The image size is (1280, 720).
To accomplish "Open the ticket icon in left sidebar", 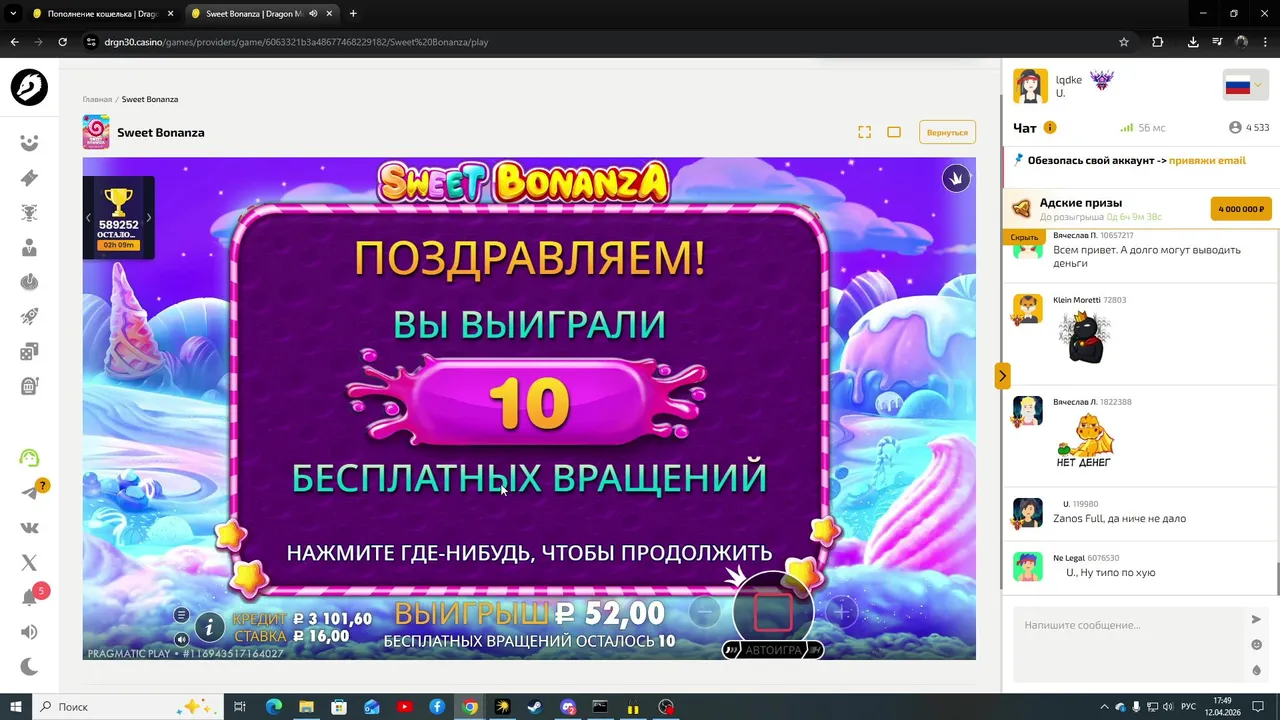I will point(29,178).
